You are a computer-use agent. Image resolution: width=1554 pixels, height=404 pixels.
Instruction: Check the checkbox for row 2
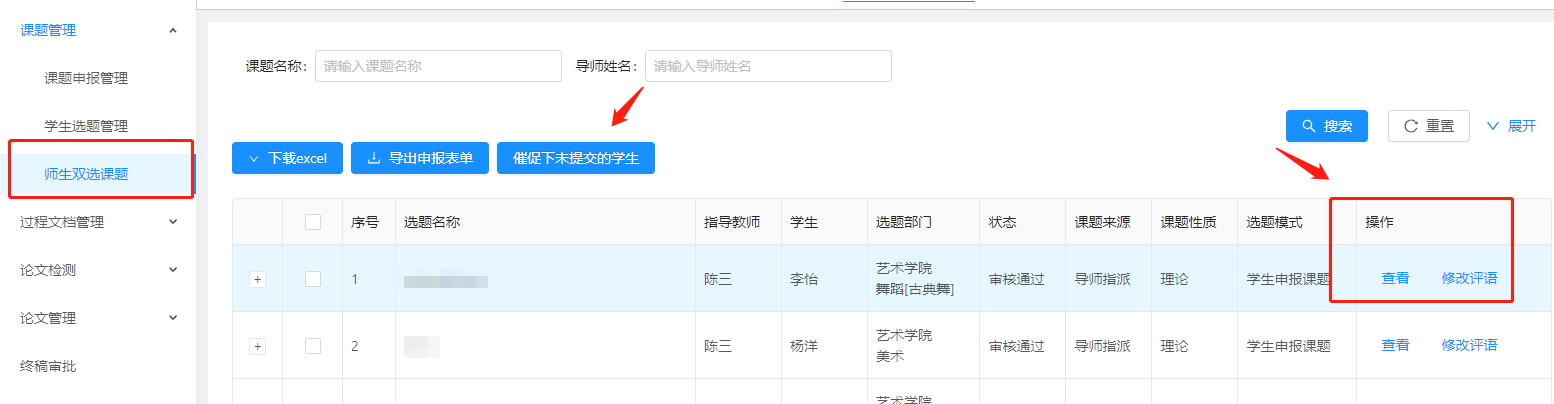click(x=313, y=346)
